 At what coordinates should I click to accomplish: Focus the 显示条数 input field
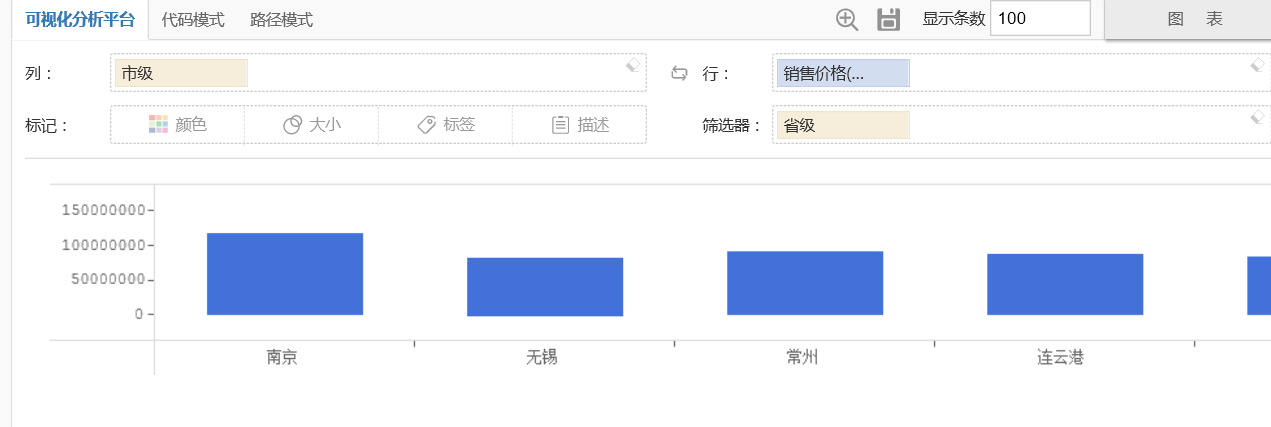point(1040,18)
